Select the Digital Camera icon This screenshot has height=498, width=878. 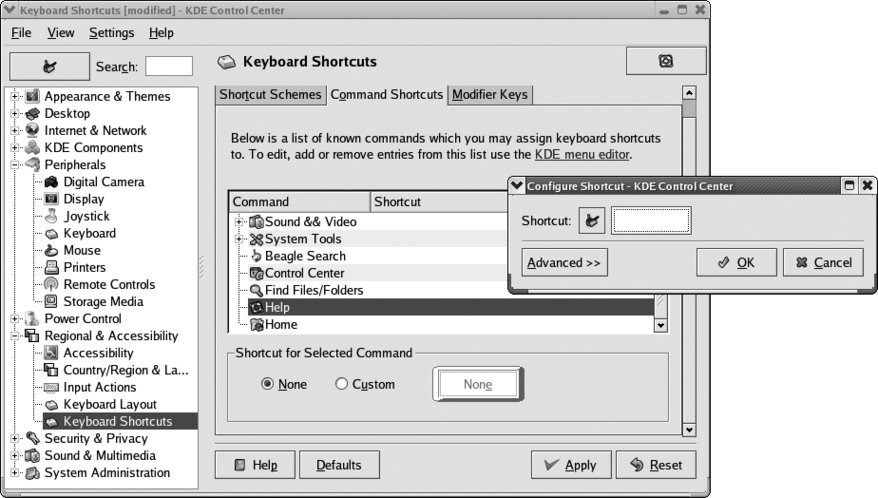(x=52, y=181)
